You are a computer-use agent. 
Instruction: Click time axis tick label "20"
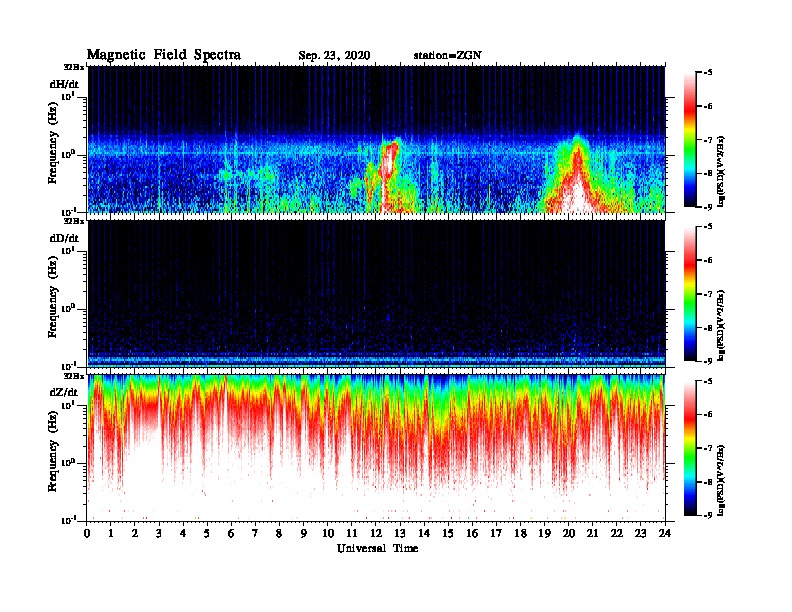(569, 534)
